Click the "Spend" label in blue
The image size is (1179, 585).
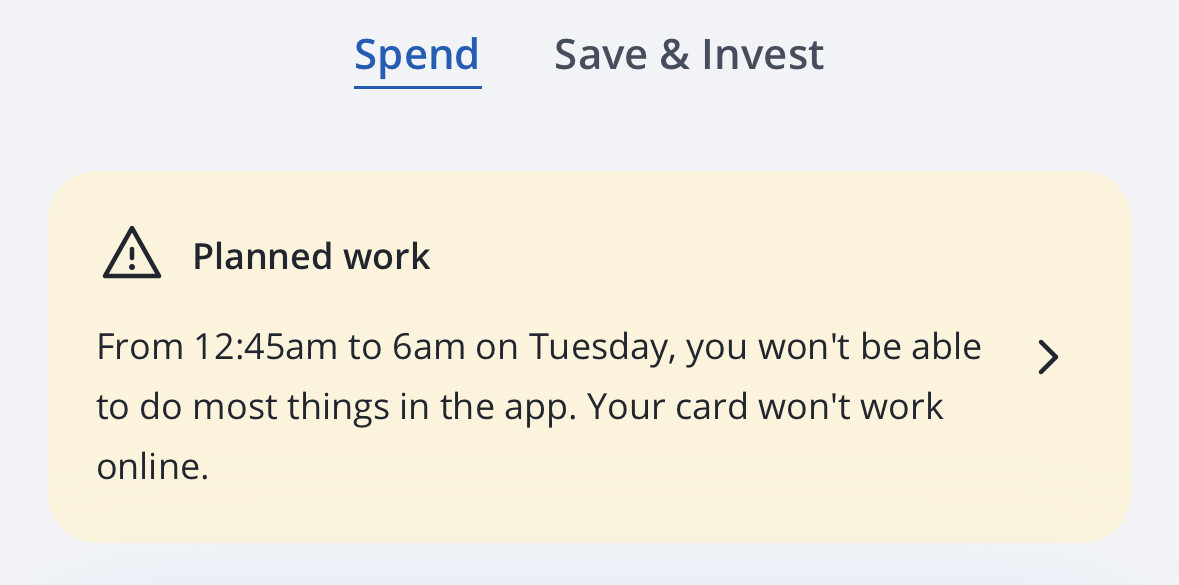(417, 54)
